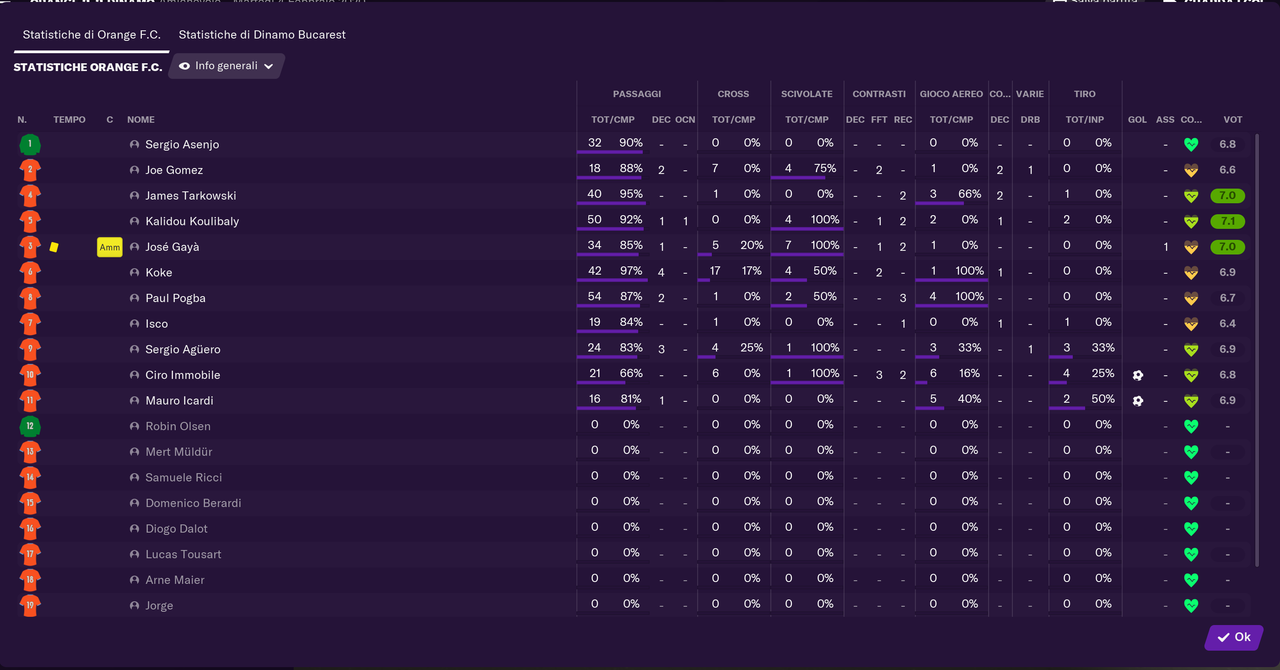Open the Info generali view dropdown

tap(226, 66)
